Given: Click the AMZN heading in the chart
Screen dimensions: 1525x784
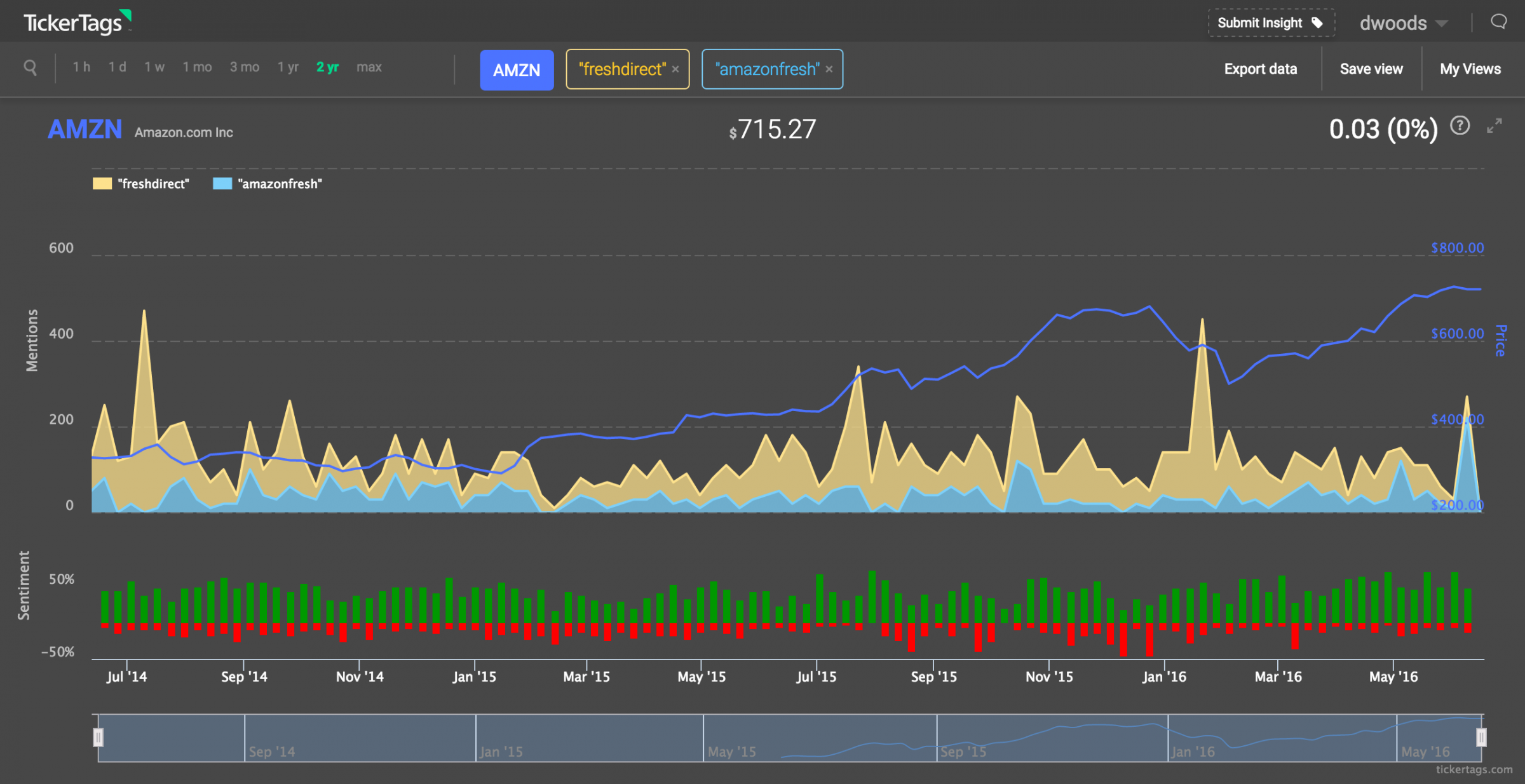Looking at the screenshot, I should (85, 130).
